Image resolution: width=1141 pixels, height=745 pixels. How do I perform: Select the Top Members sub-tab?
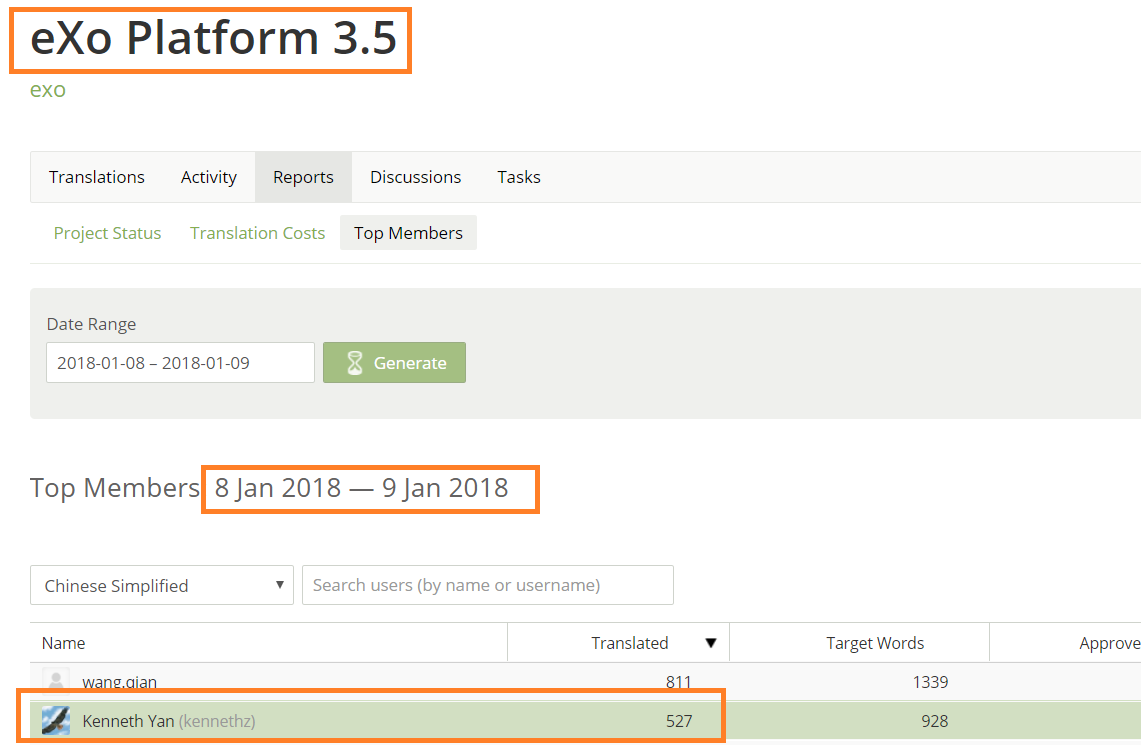coord(408,233)
